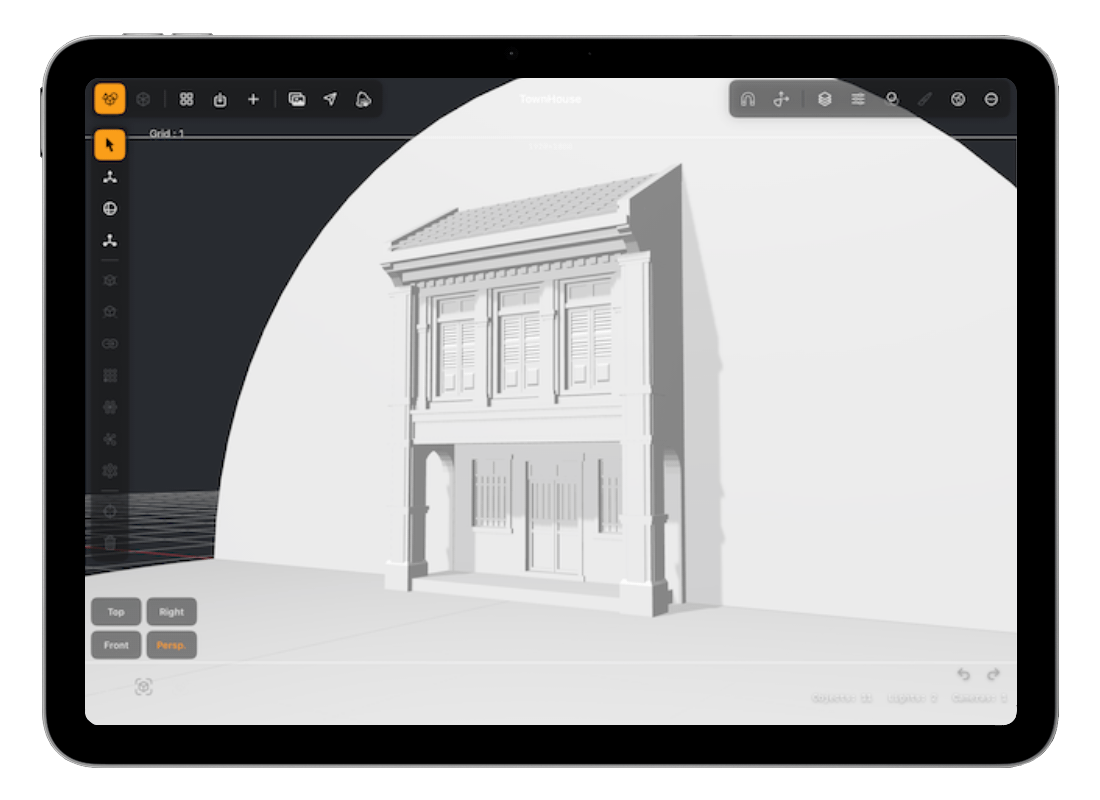
Task: Open the overlapping circles material icon
Action: coord(892,99)
